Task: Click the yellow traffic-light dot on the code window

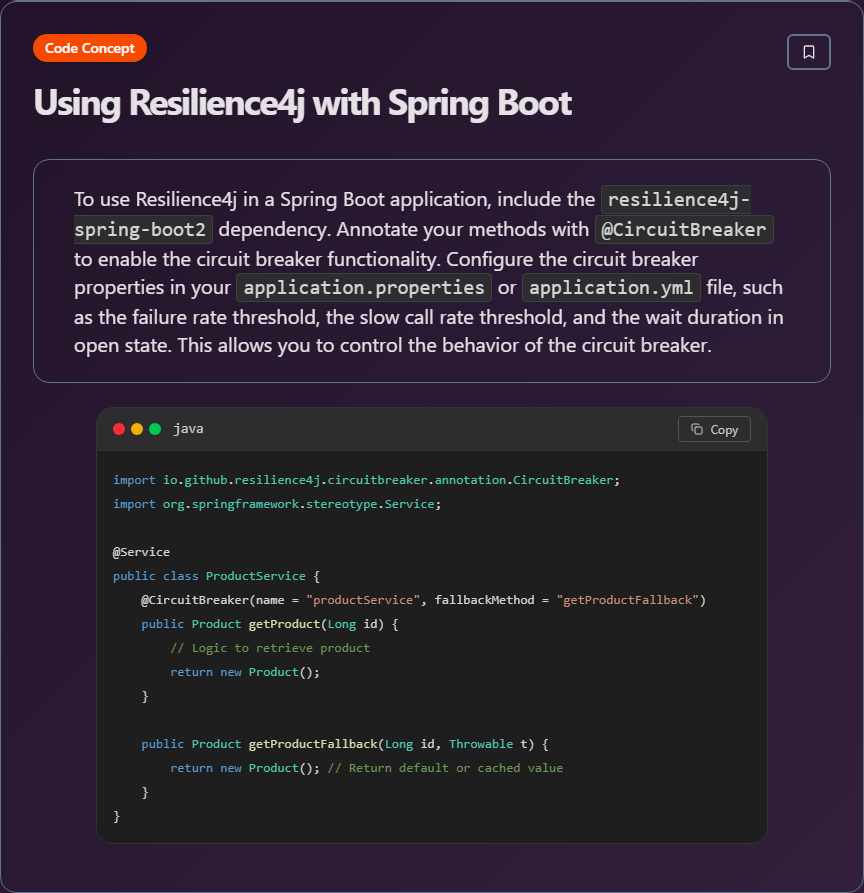Action: pos(137,427)
